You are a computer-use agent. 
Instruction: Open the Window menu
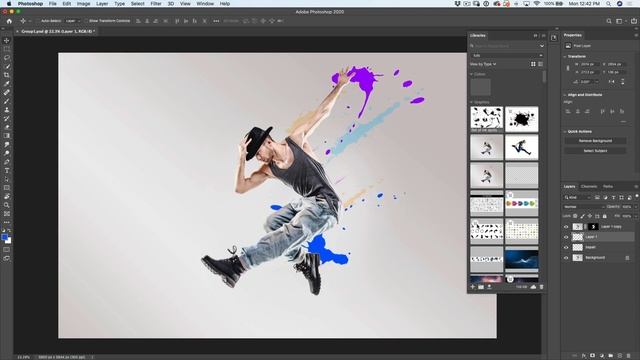coord(205,3)
